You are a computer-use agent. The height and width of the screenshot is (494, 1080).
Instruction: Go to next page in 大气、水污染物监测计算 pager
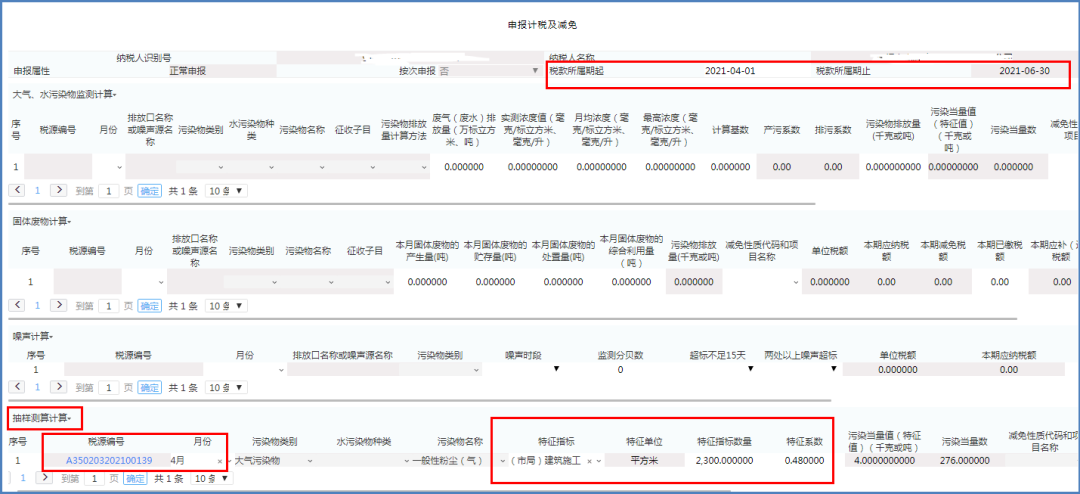click(x=59, y=190)
